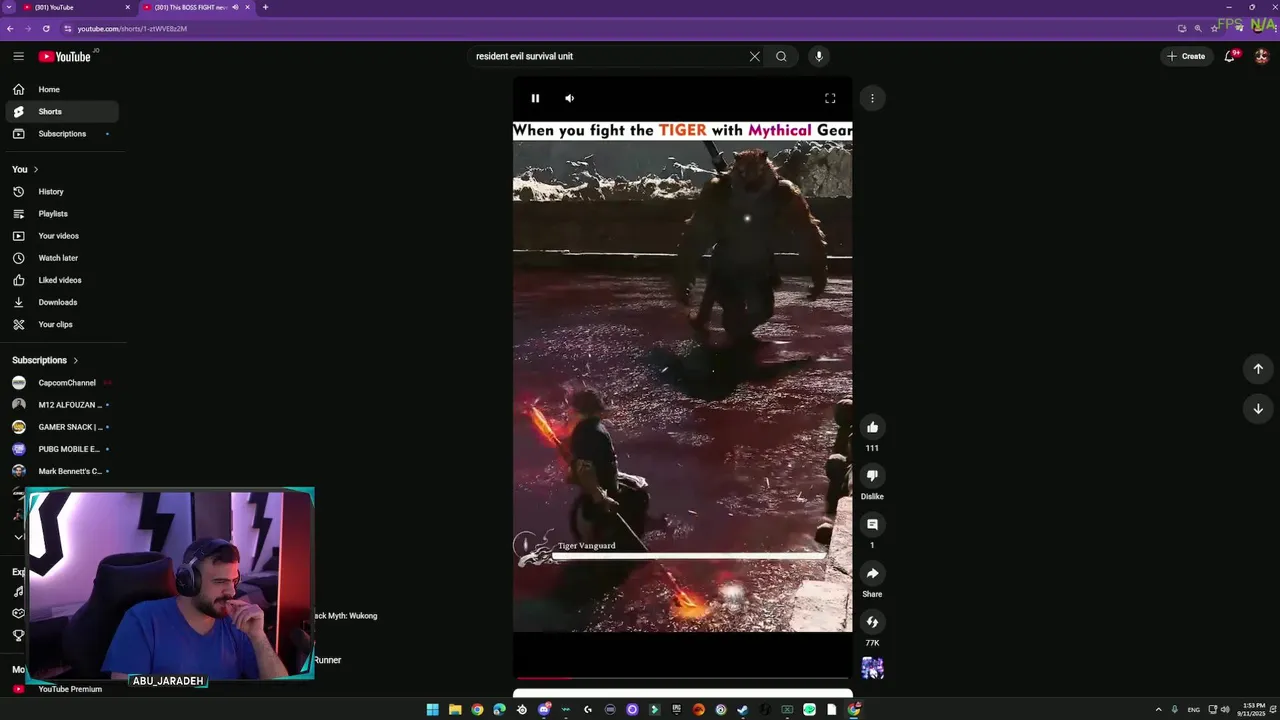Search with your voice microphone
The width and height of the screenshot is (1280, 720).
818,56
